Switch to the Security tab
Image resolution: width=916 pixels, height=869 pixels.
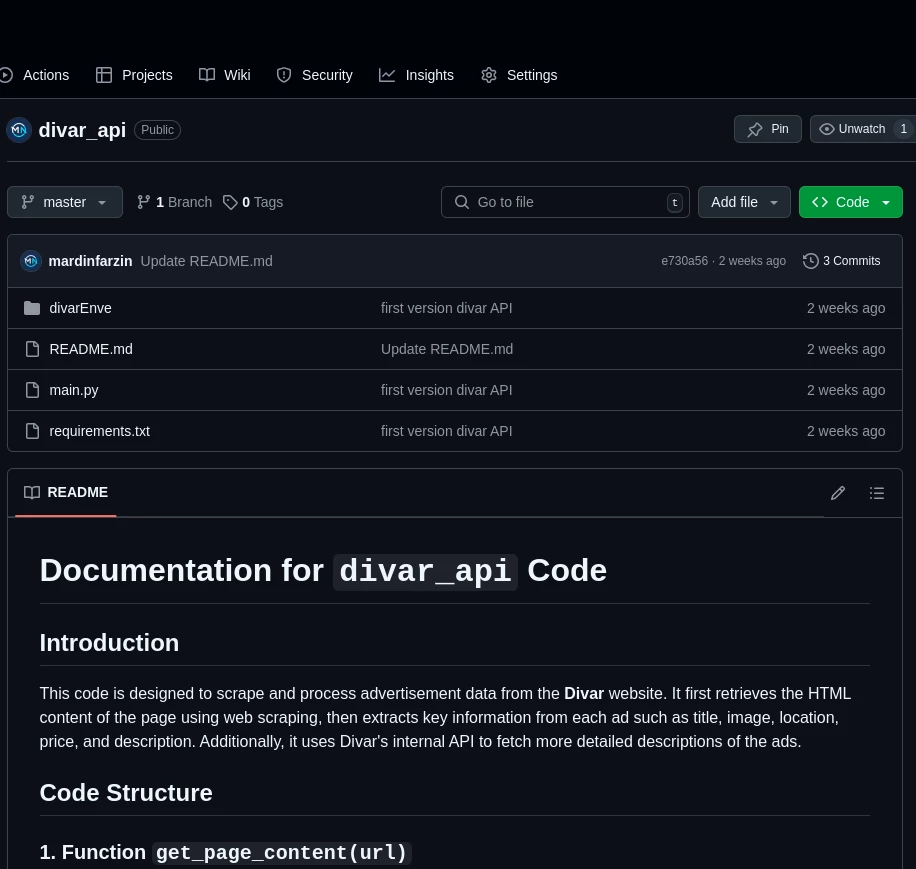point(315,75)
